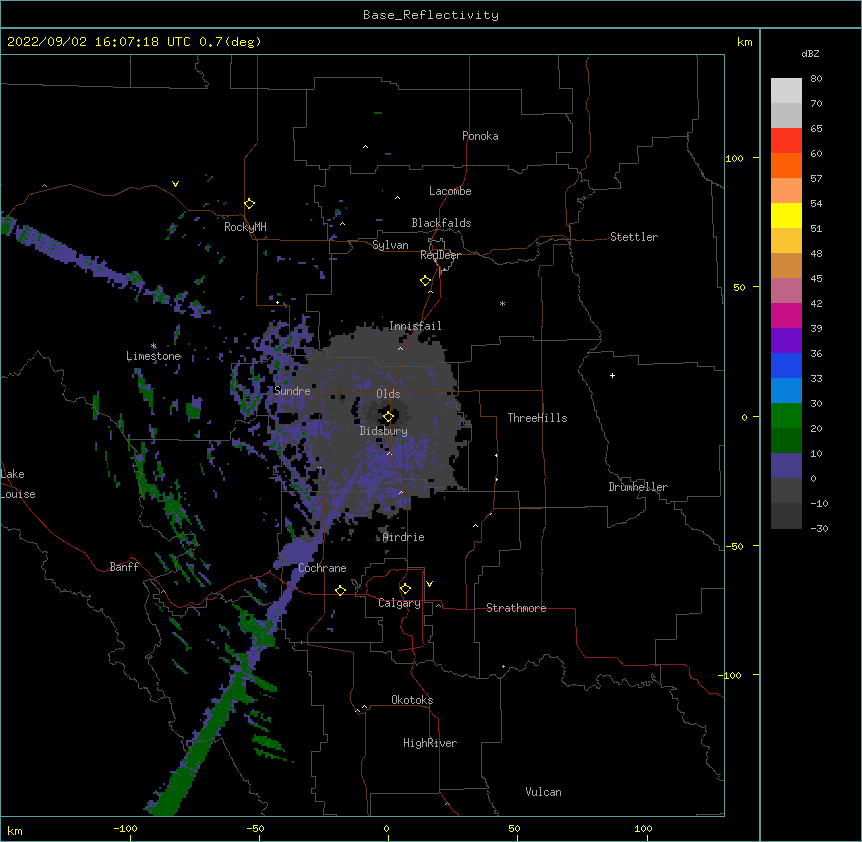This screenshot has height=842, width=862.
Task: Click the 100 tick on the right axis
Action: coord(734,158)
